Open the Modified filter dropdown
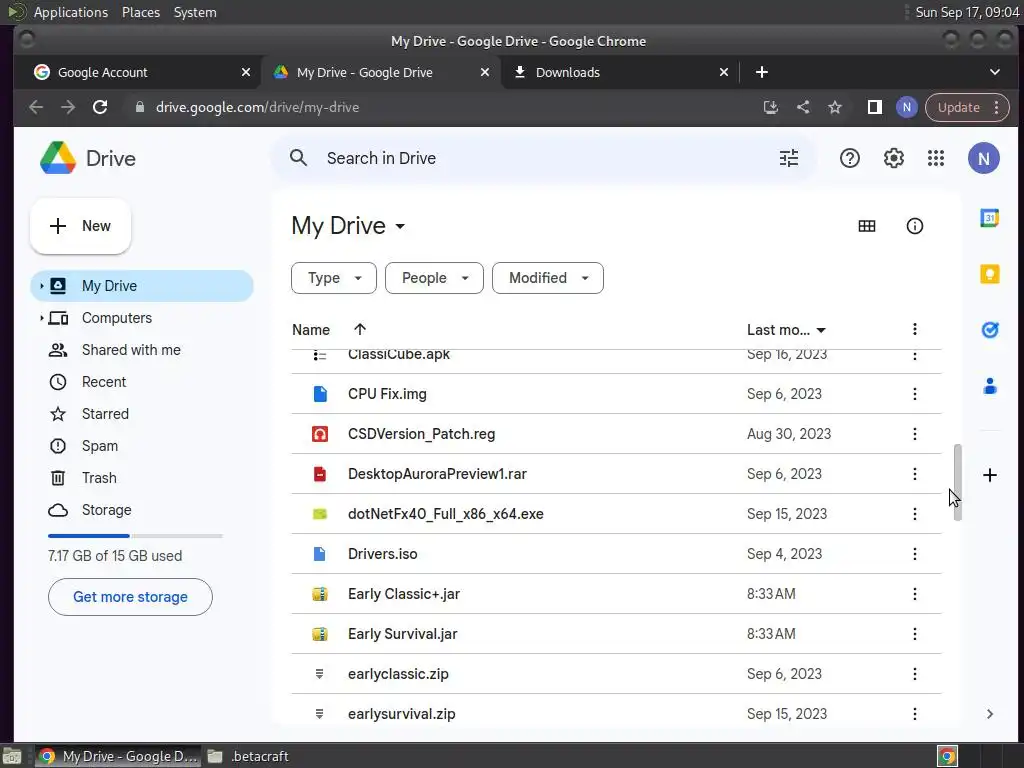Screen dimensions: 1024x768 point(548,278)
